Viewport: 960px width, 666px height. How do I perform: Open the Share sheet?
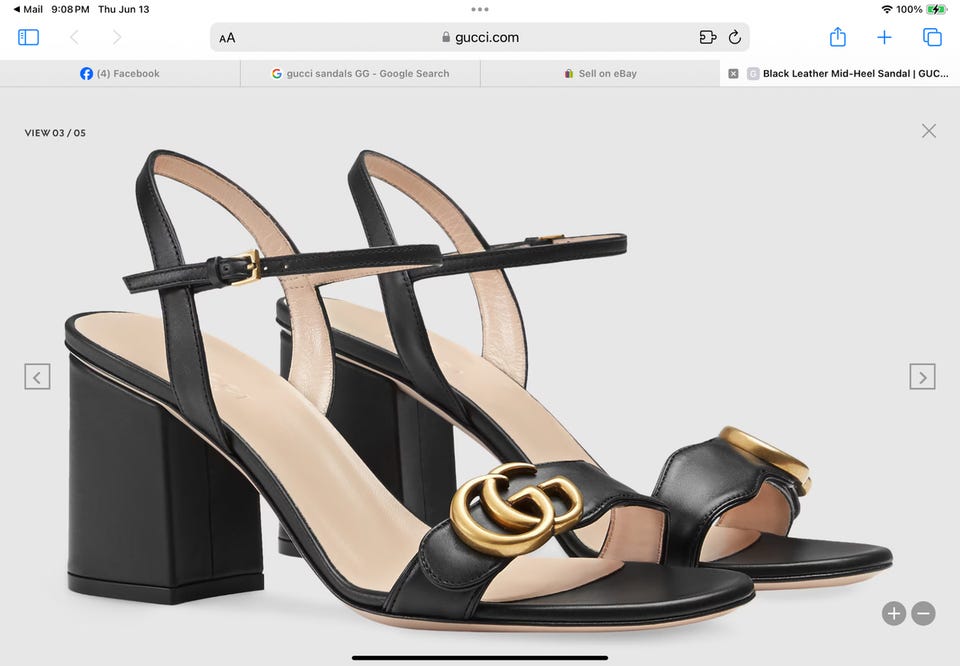[x=838, y=37]
